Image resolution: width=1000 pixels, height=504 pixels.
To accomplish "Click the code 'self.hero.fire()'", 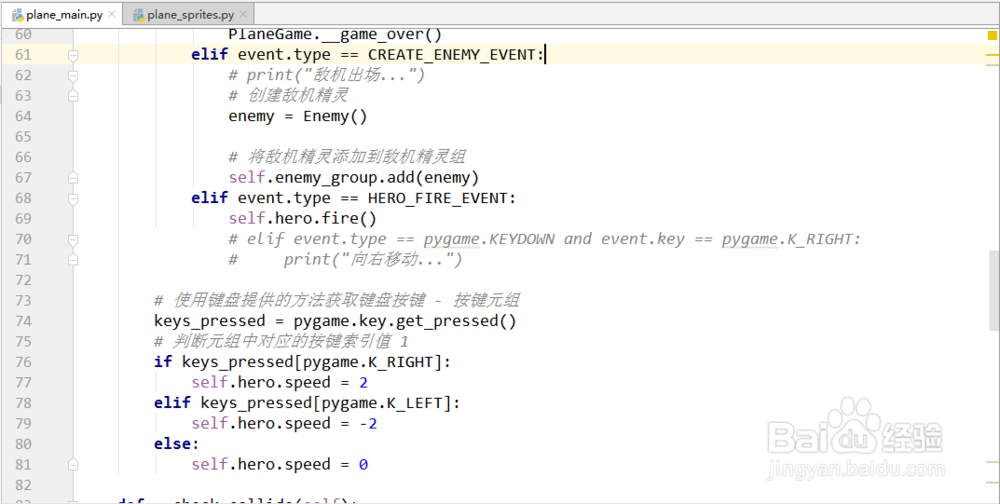I will point(302,219).
